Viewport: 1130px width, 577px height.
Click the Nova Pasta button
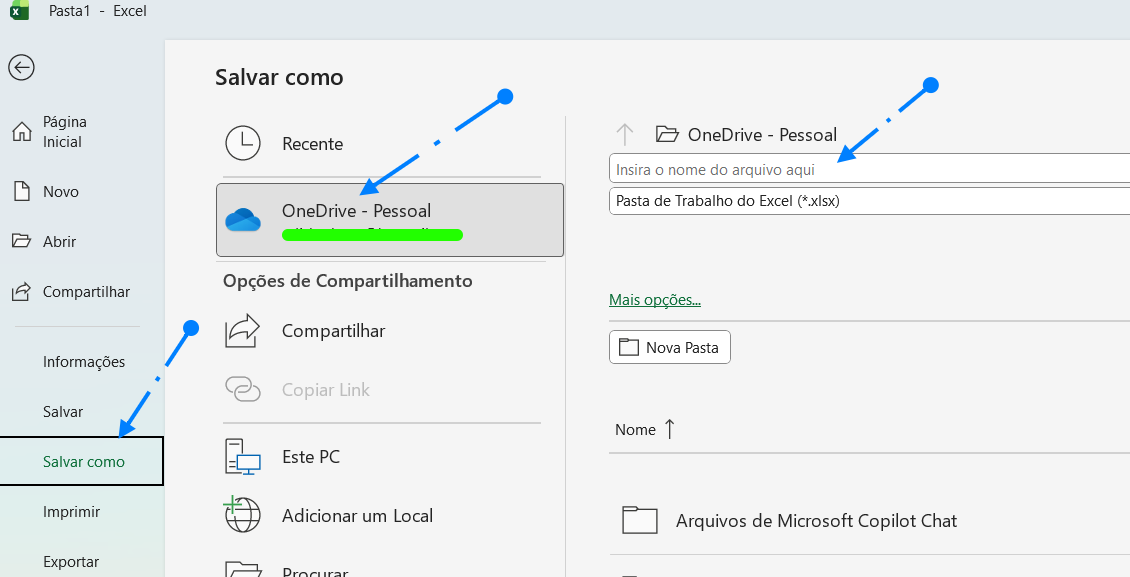coord(669,347)
